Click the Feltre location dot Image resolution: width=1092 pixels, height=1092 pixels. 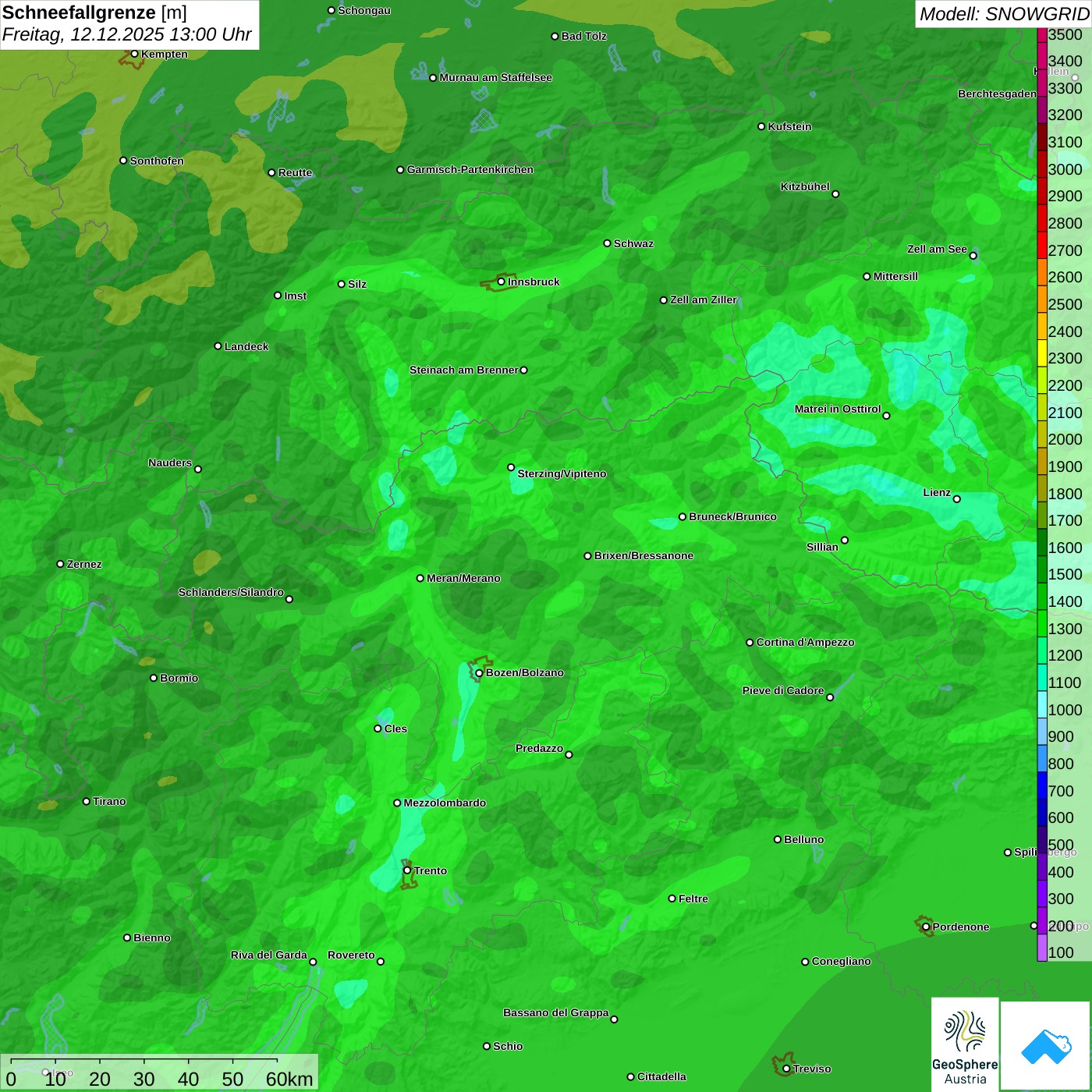pos(672,899)
